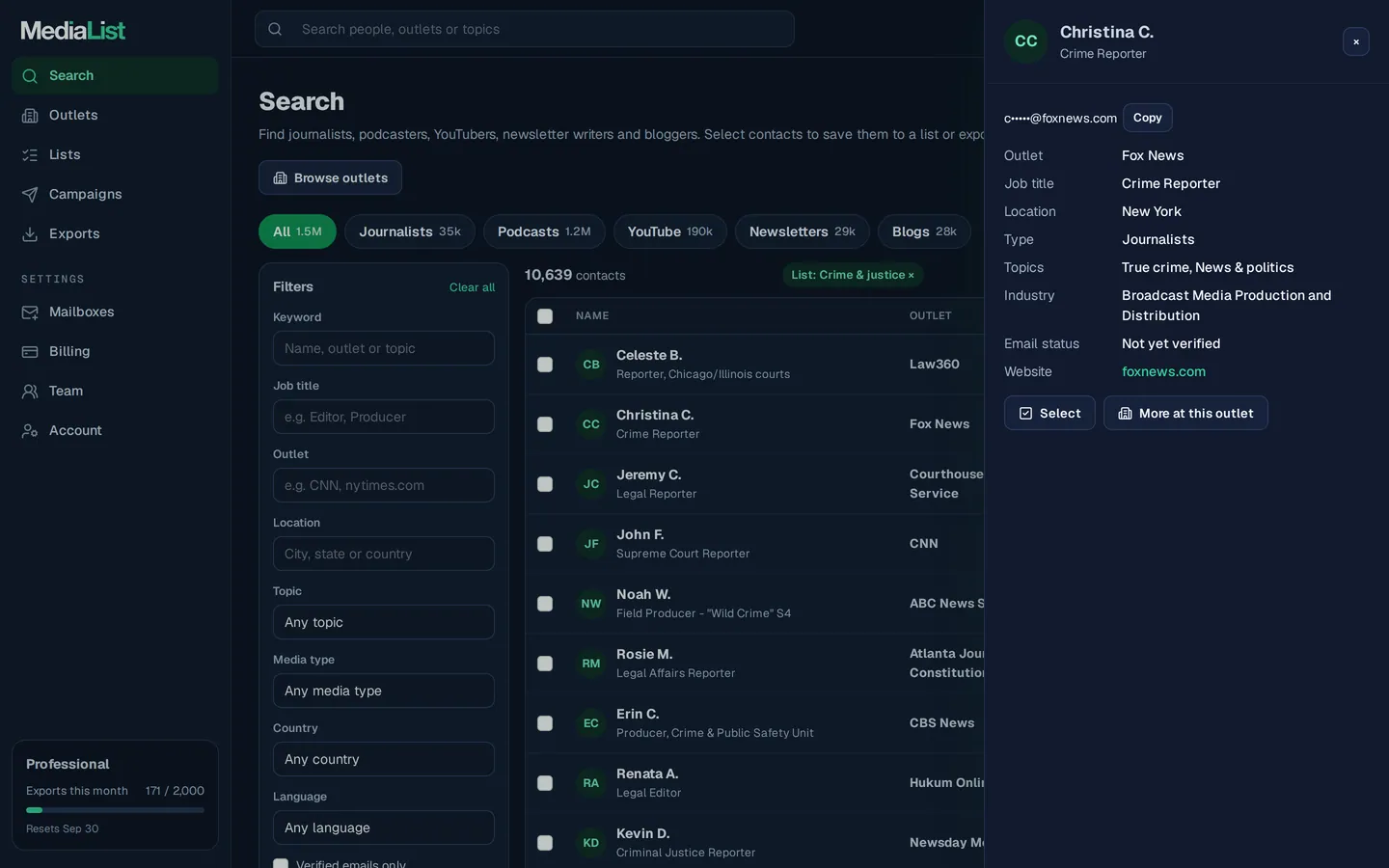Open the Newsletters tab
This screenshot has width=1389, height=868.
point(803,231)
